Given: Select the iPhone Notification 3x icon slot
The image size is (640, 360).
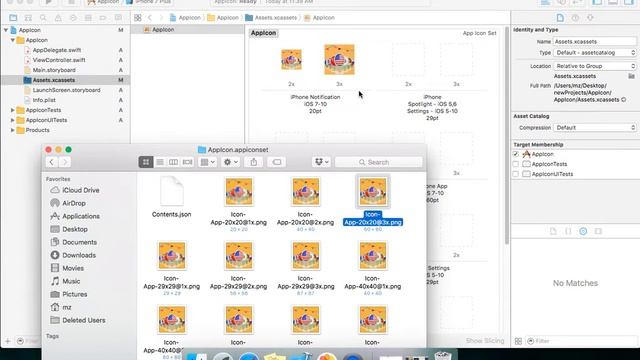Looking at the screenshot, I should 340,60.
